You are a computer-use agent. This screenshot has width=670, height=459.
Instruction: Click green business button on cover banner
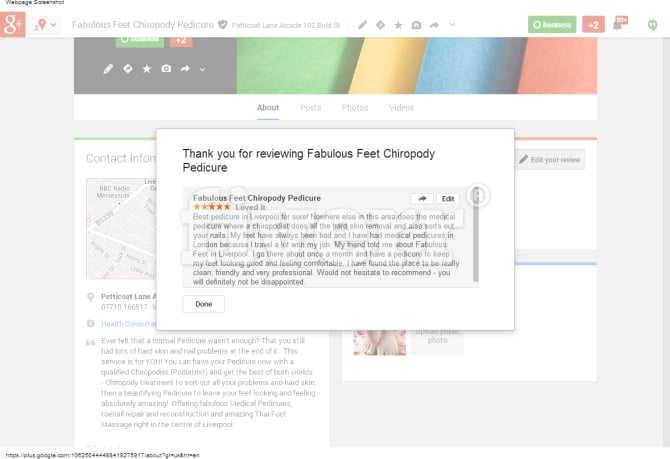coord(140,41)
